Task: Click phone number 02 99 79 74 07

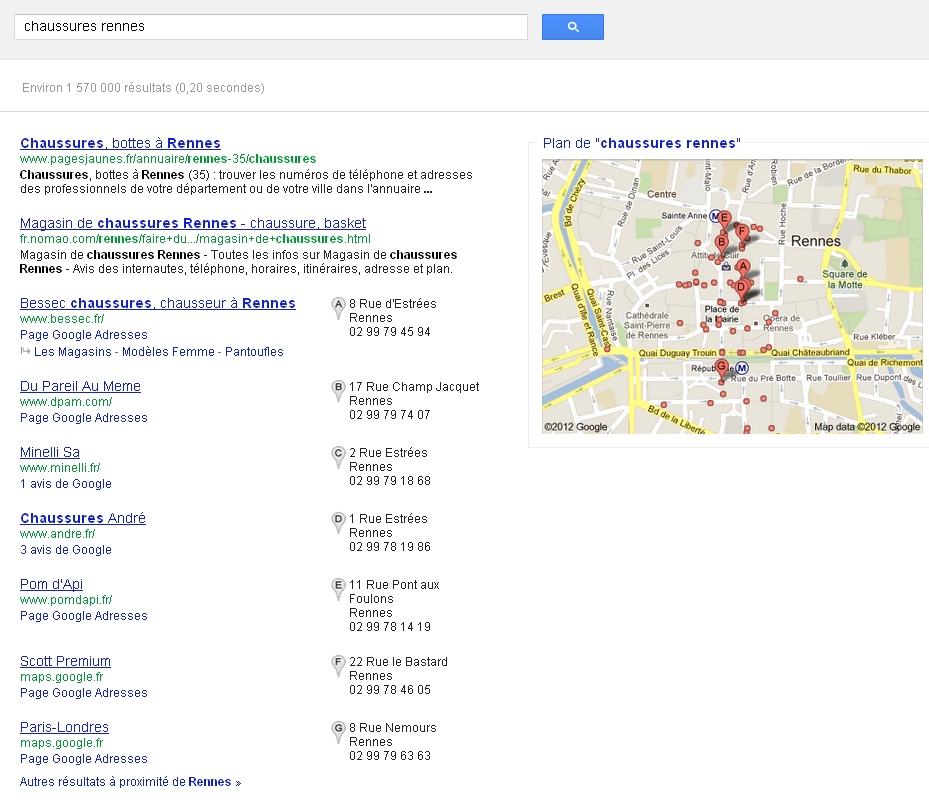Action: pos(389,415)
